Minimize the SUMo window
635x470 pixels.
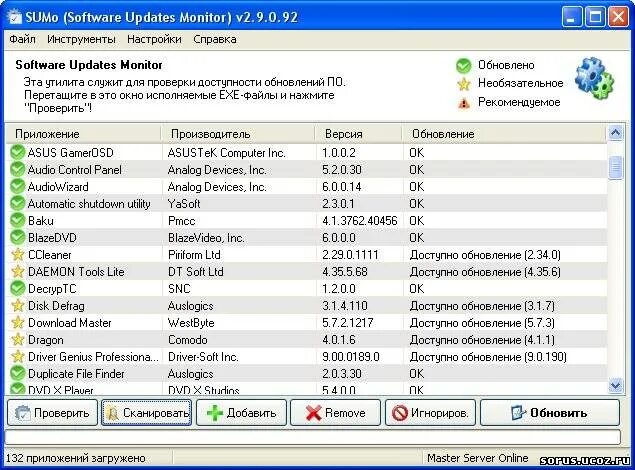click(x=572, y=17)
